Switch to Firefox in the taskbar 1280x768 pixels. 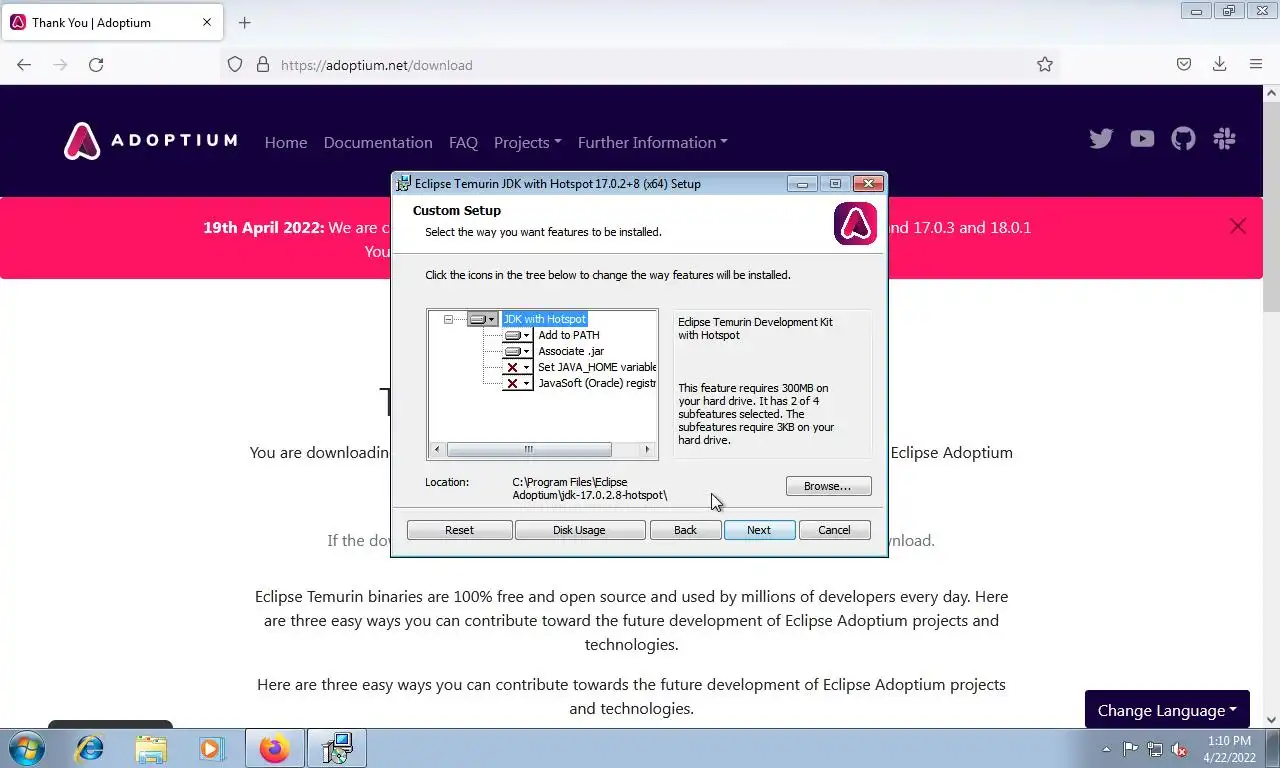[x=274, y=748]
